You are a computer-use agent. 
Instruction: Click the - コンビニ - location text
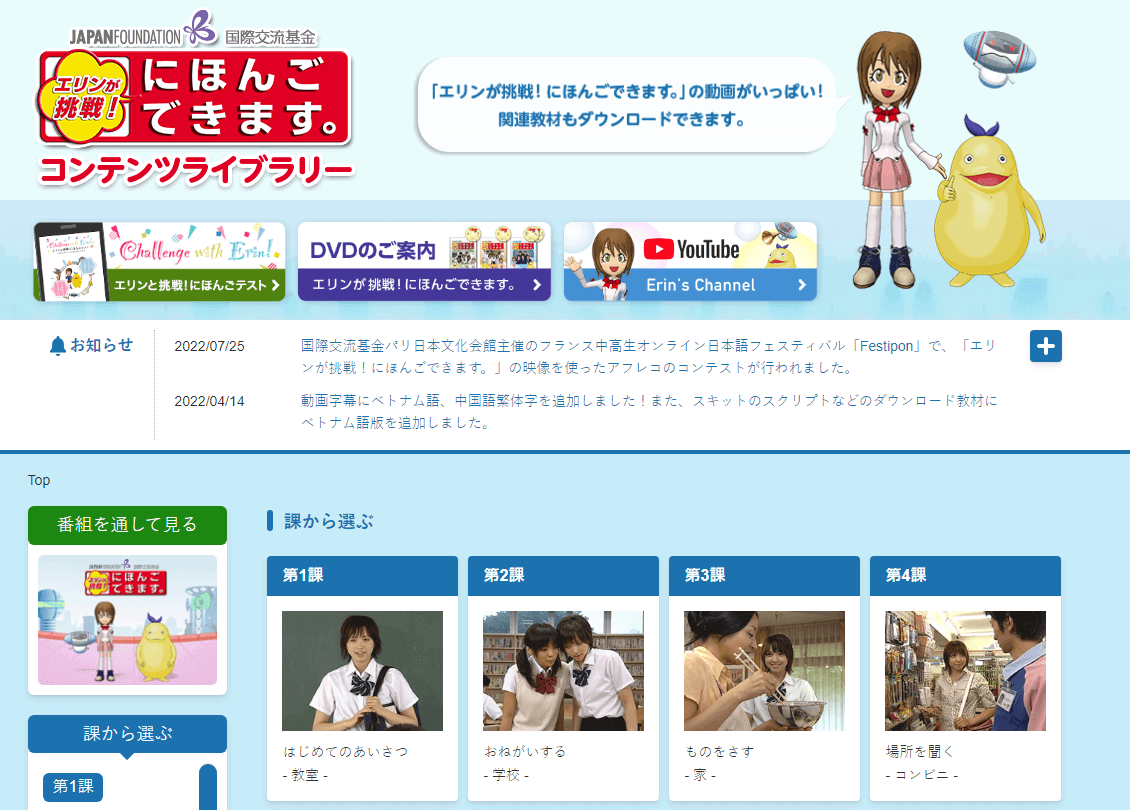click(922, 775)
